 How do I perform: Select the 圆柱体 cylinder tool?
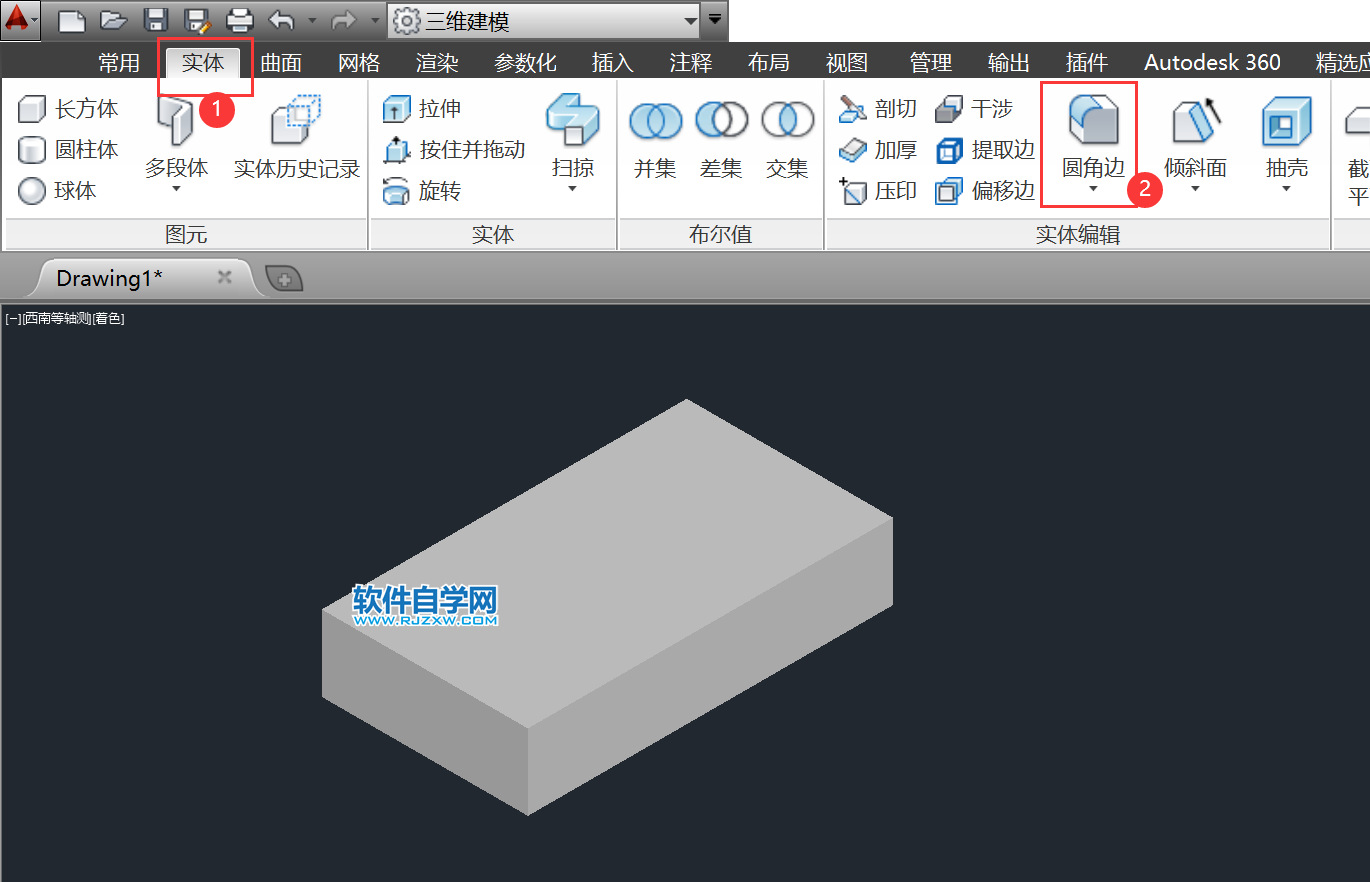[68, 150]
